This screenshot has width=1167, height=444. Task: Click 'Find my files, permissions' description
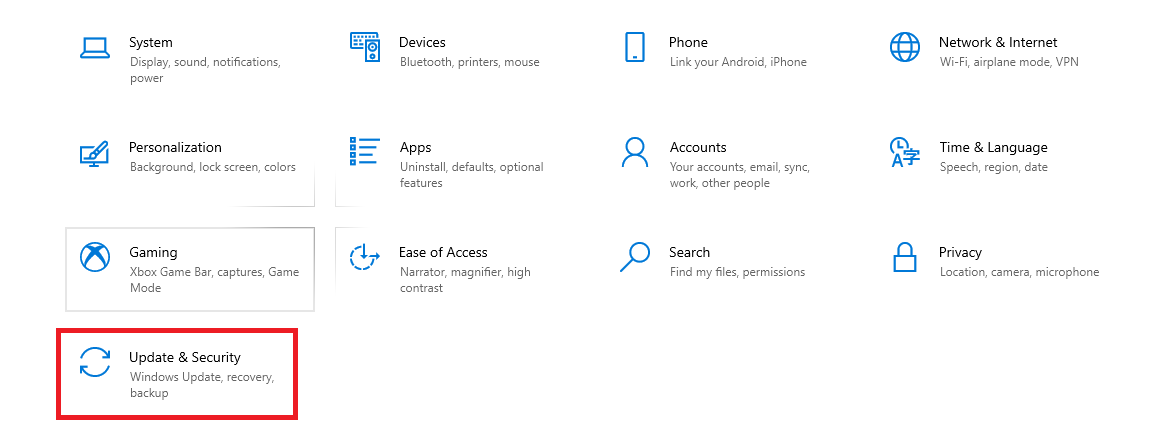(x=738, y=271)
